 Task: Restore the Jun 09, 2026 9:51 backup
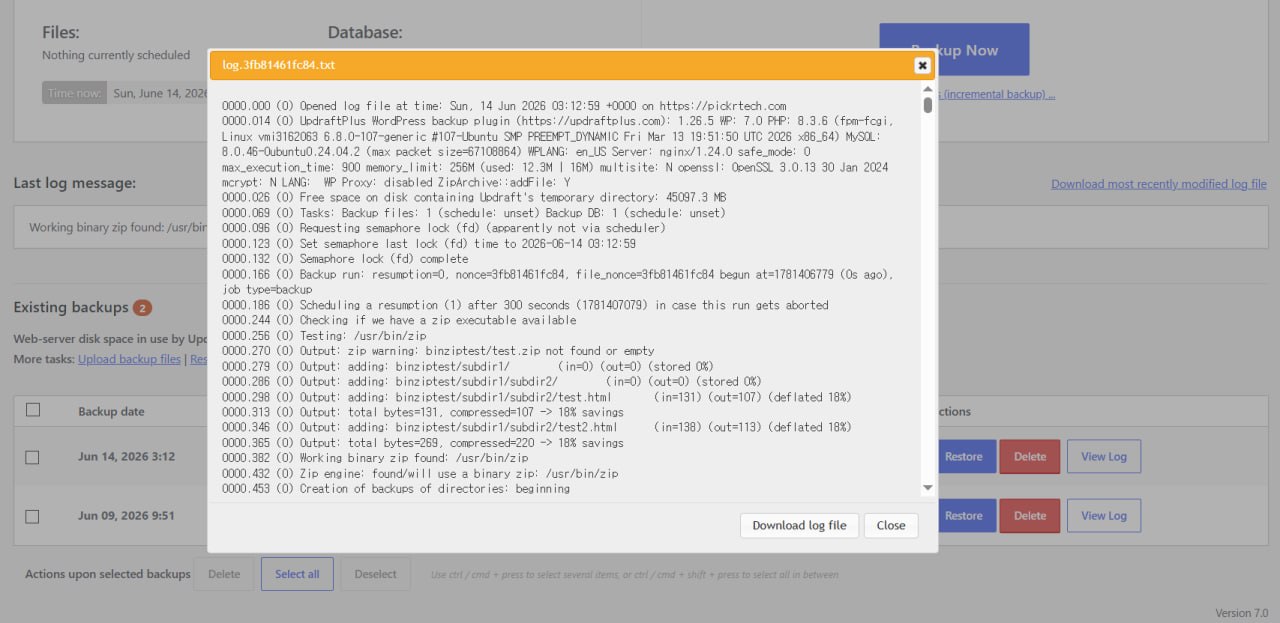click(964, 515)
